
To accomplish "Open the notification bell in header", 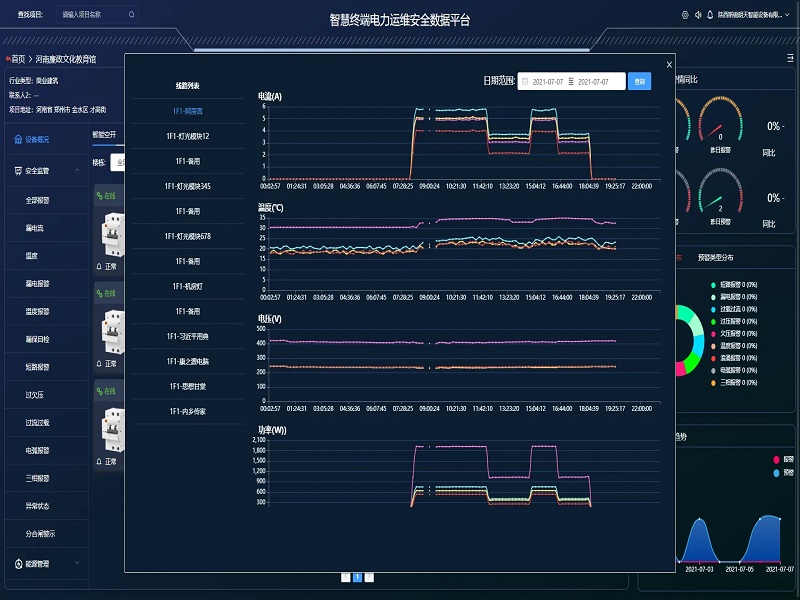I will 711,15.
